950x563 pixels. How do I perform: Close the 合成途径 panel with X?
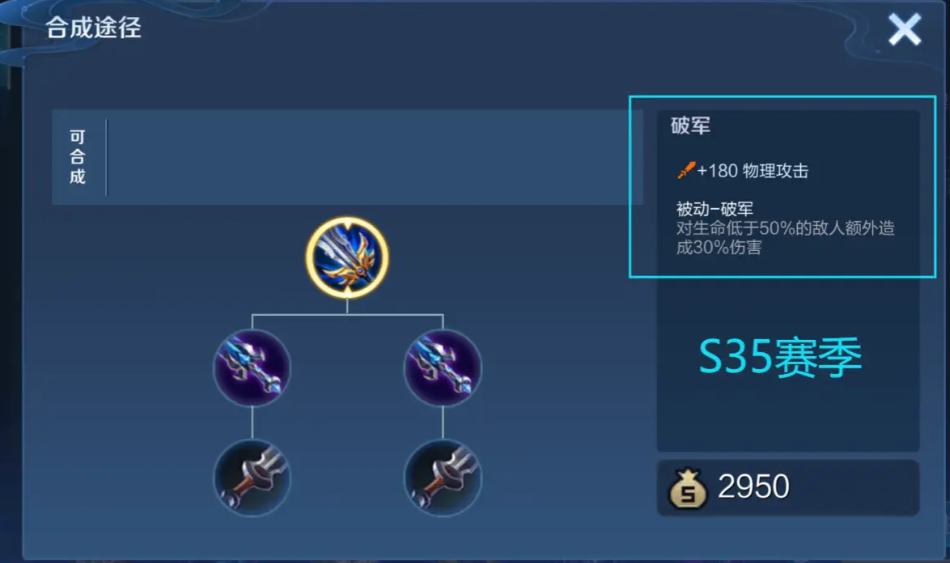(905, 29)
